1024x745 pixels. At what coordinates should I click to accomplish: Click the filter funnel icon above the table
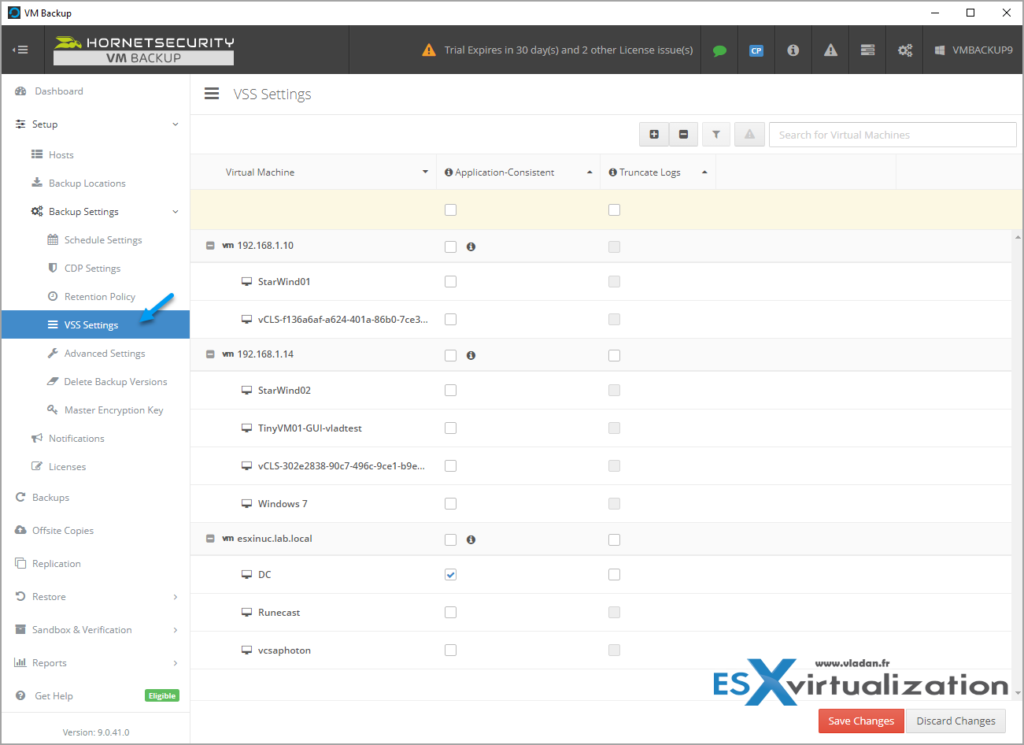717,134
